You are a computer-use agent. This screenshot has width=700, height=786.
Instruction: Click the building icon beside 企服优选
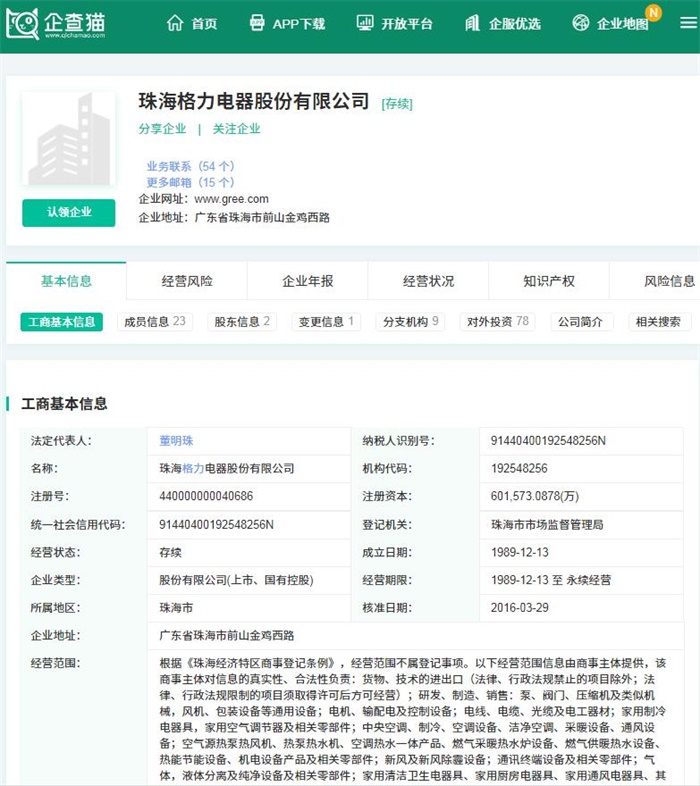[x=472, y=23]
